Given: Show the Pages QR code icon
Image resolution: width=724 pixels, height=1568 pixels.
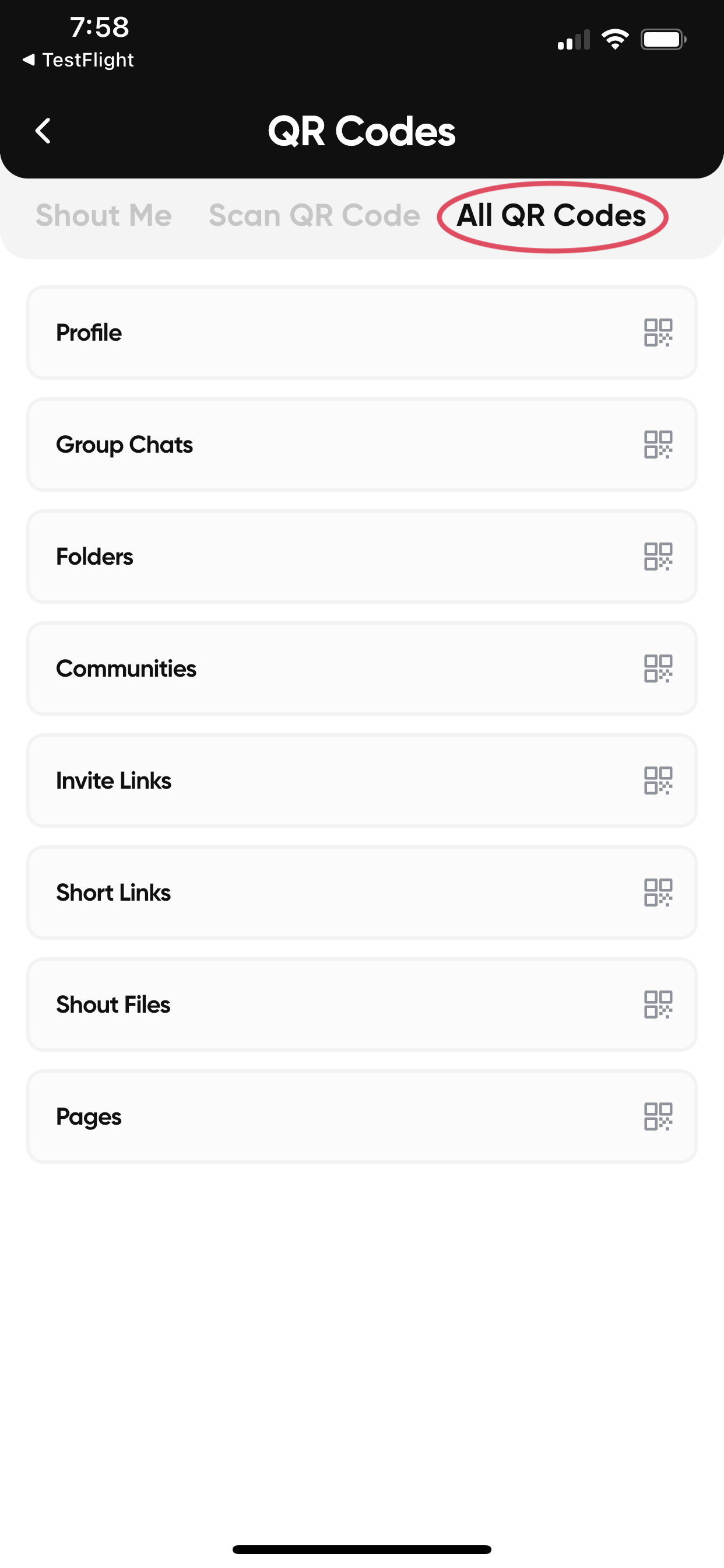Looking at the screenshot, I should click(658, 1116).
